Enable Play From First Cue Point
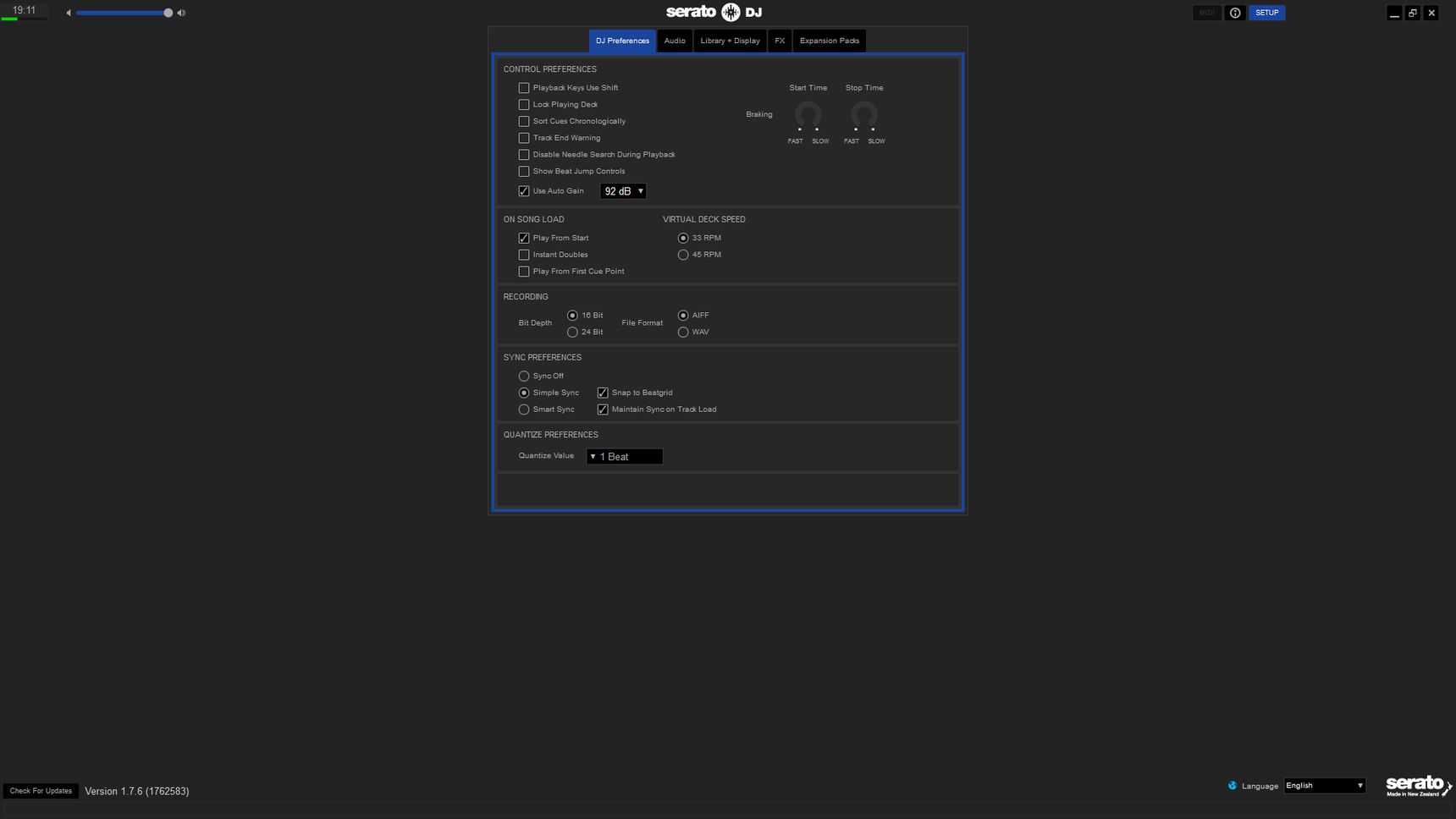 pyautogui.click(x=524, y=272)
